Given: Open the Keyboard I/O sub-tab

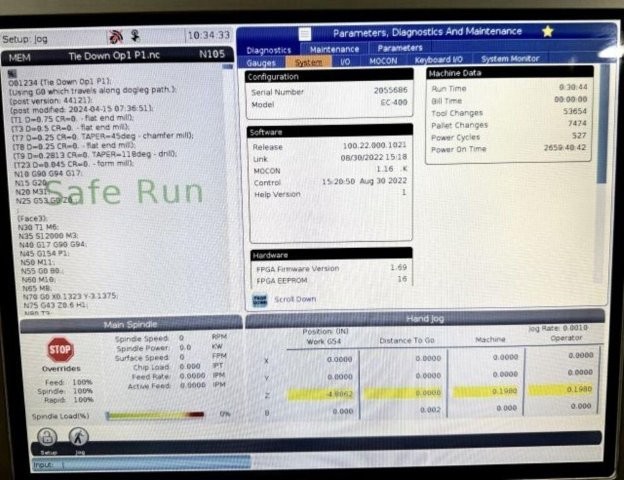Looking at the screenshot, I should coord(439,60).
